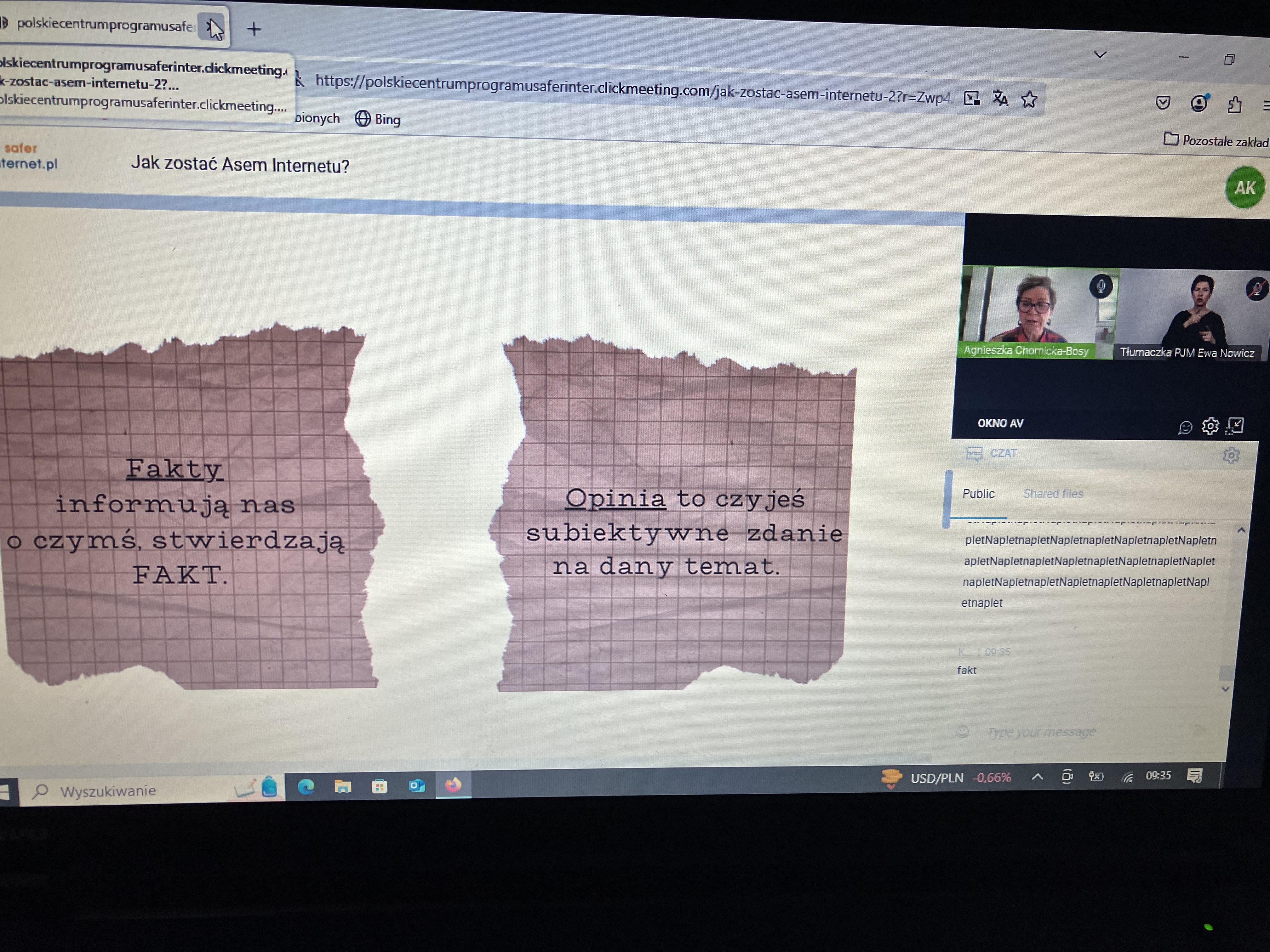Viewport: 1270px width, 952px height.
Task: Open Outlook from the taskbar
Action: point(417,785)
